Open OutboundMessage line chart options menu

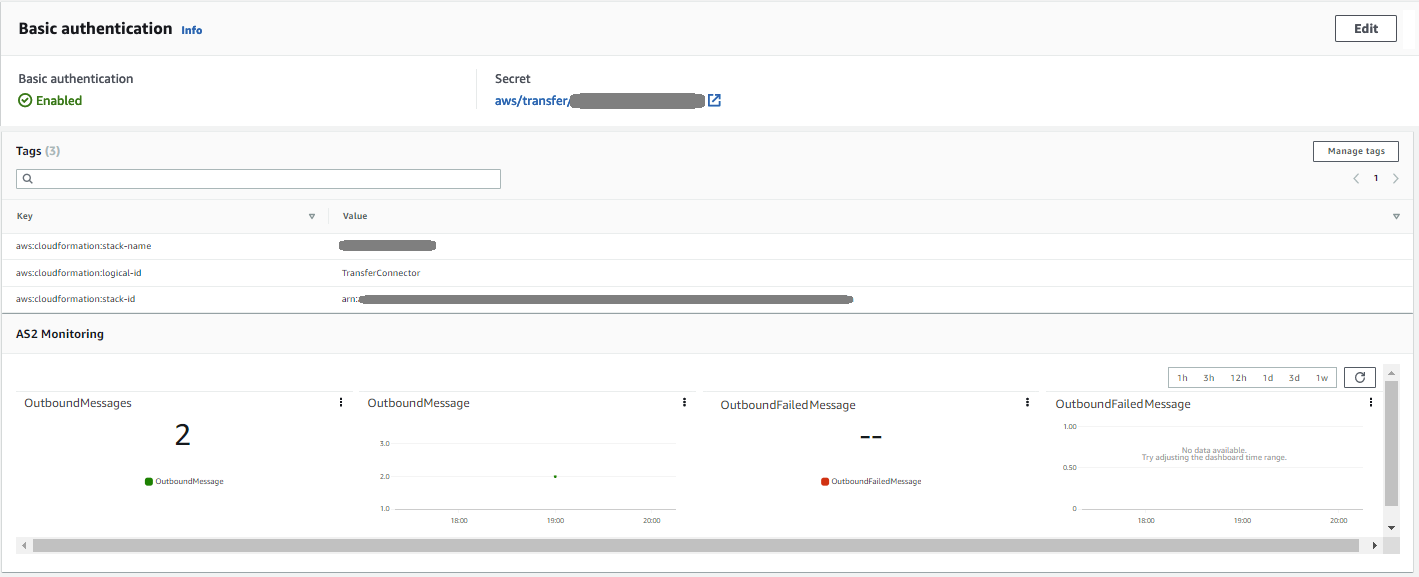coord(684,402)
